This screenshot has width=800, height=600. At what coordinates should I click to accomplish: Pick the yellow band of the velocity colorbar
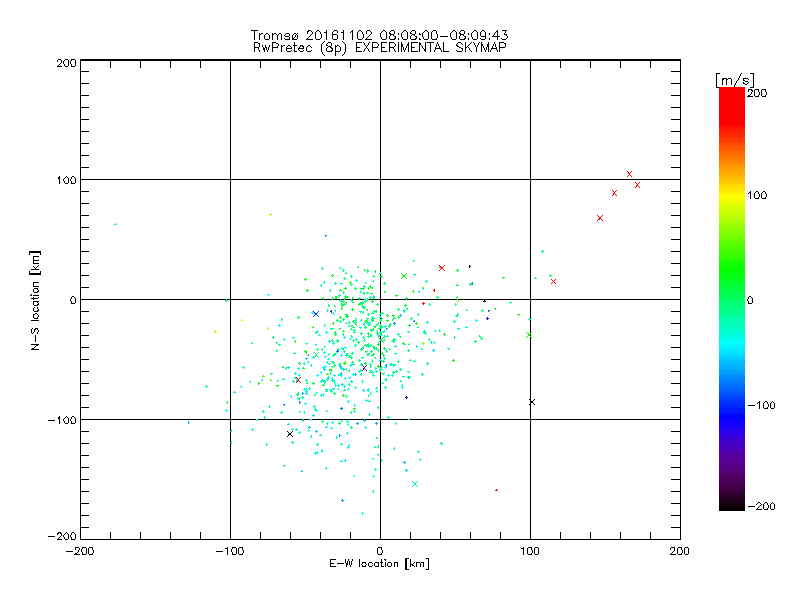[732, 195]
